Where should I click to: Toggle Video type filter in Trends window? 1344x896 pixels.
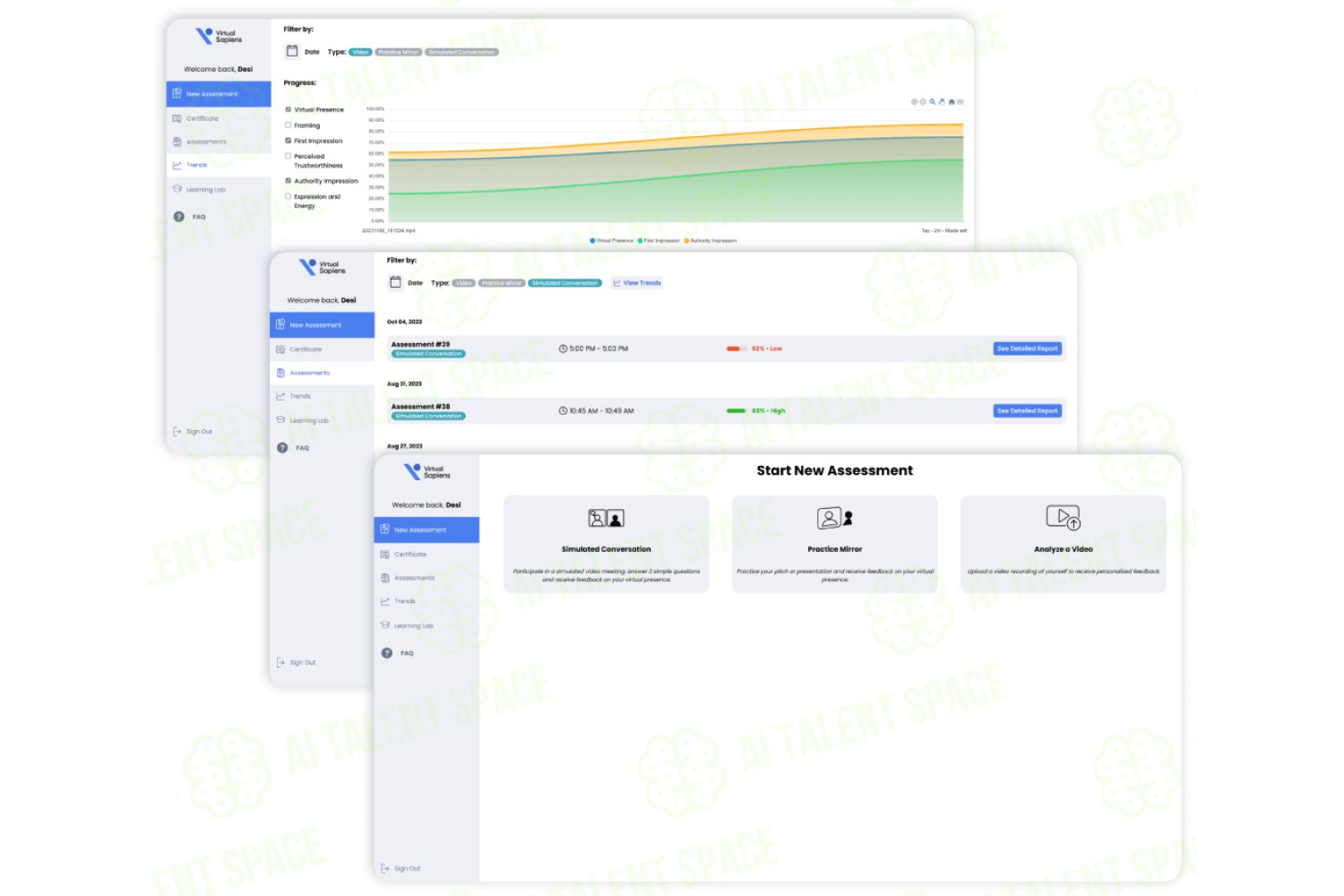(360, 52)
